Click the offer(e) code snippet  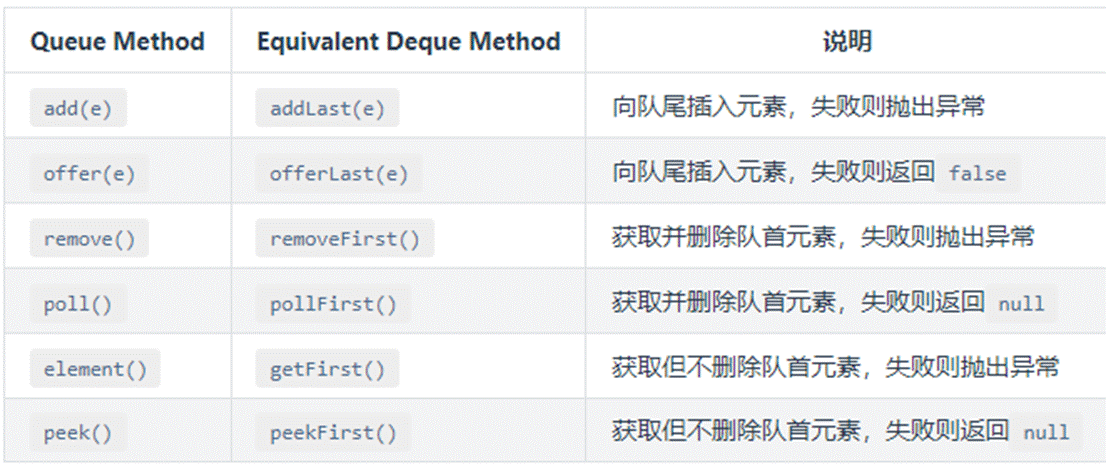89,173
